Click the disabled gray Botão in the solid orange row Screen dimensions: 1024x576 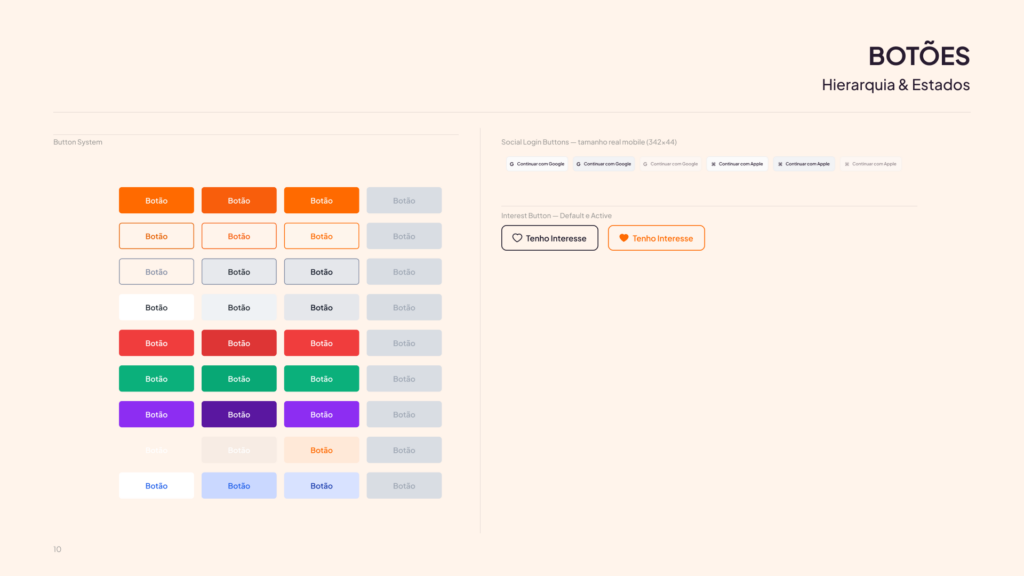(x=404, y=200)
